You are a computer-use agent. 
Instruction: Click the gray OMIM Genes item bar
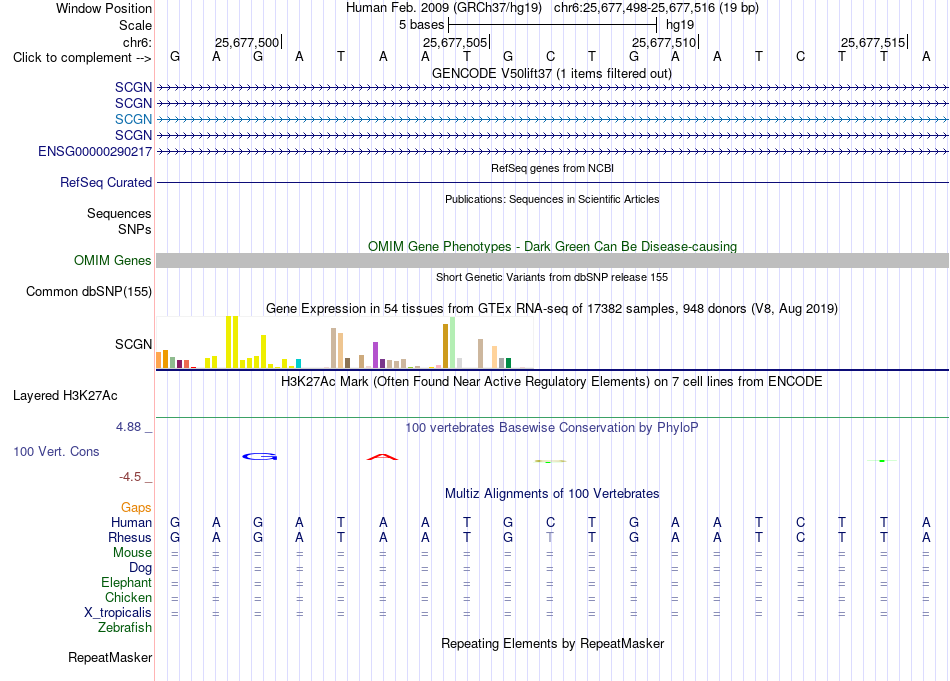[552, 261]
